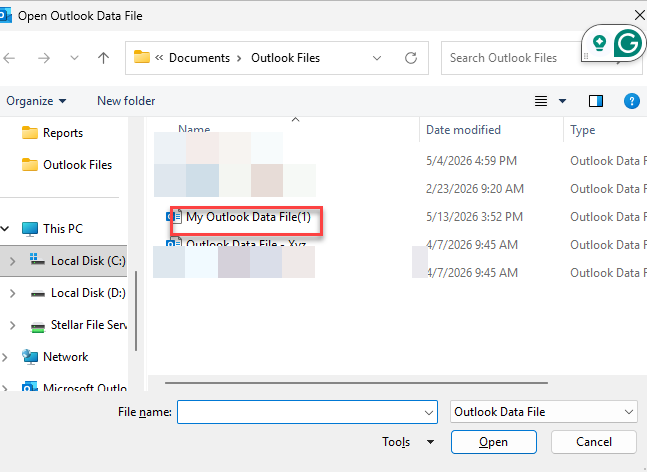Sort by the Type column
This screenshot has width=647, height=472.
[x=583, y=130]
